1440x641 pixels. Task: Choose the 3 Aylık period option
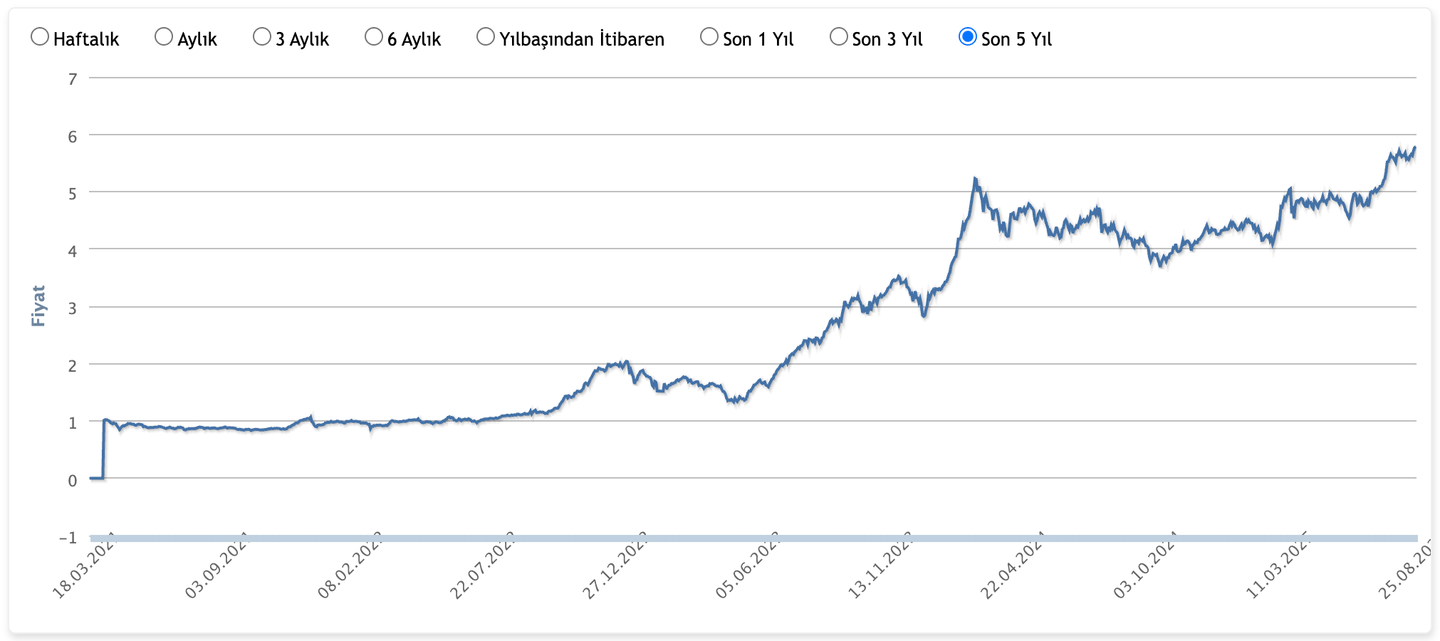point(260,35)
